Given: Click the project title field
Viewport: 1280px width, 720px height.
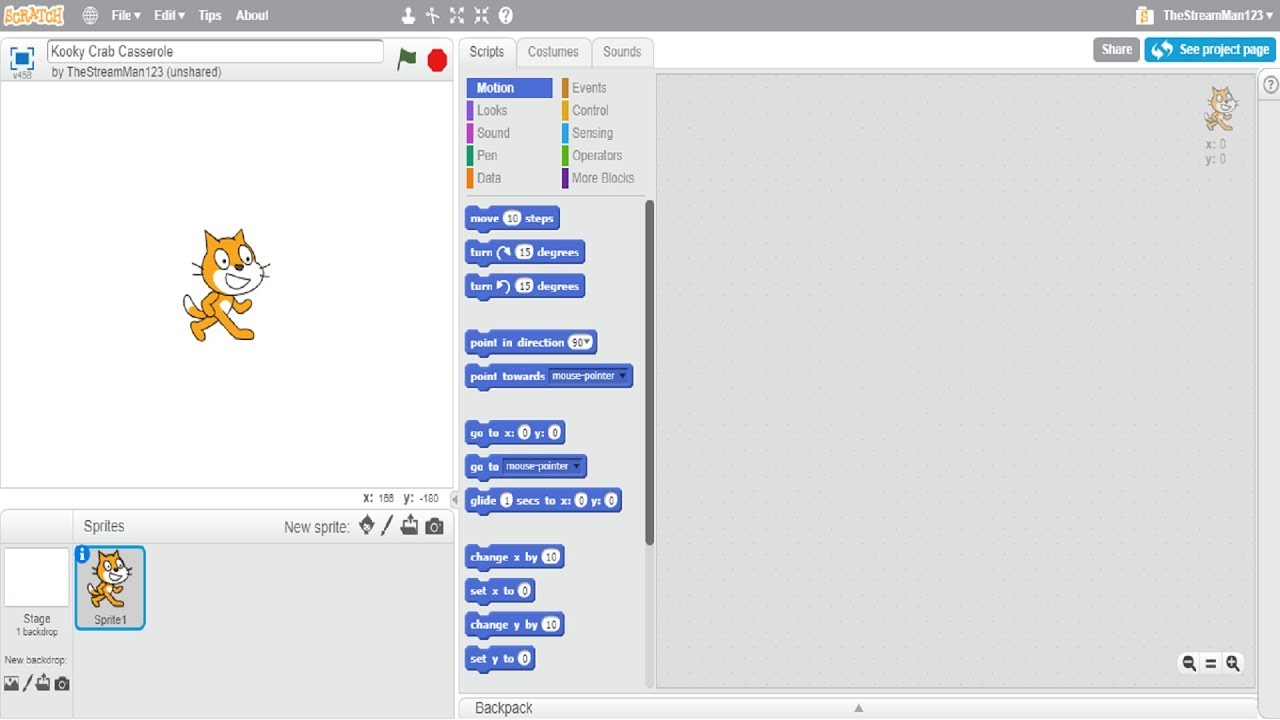Looking at the screenshot, I should pyautogui.click(x=215, y=51).
